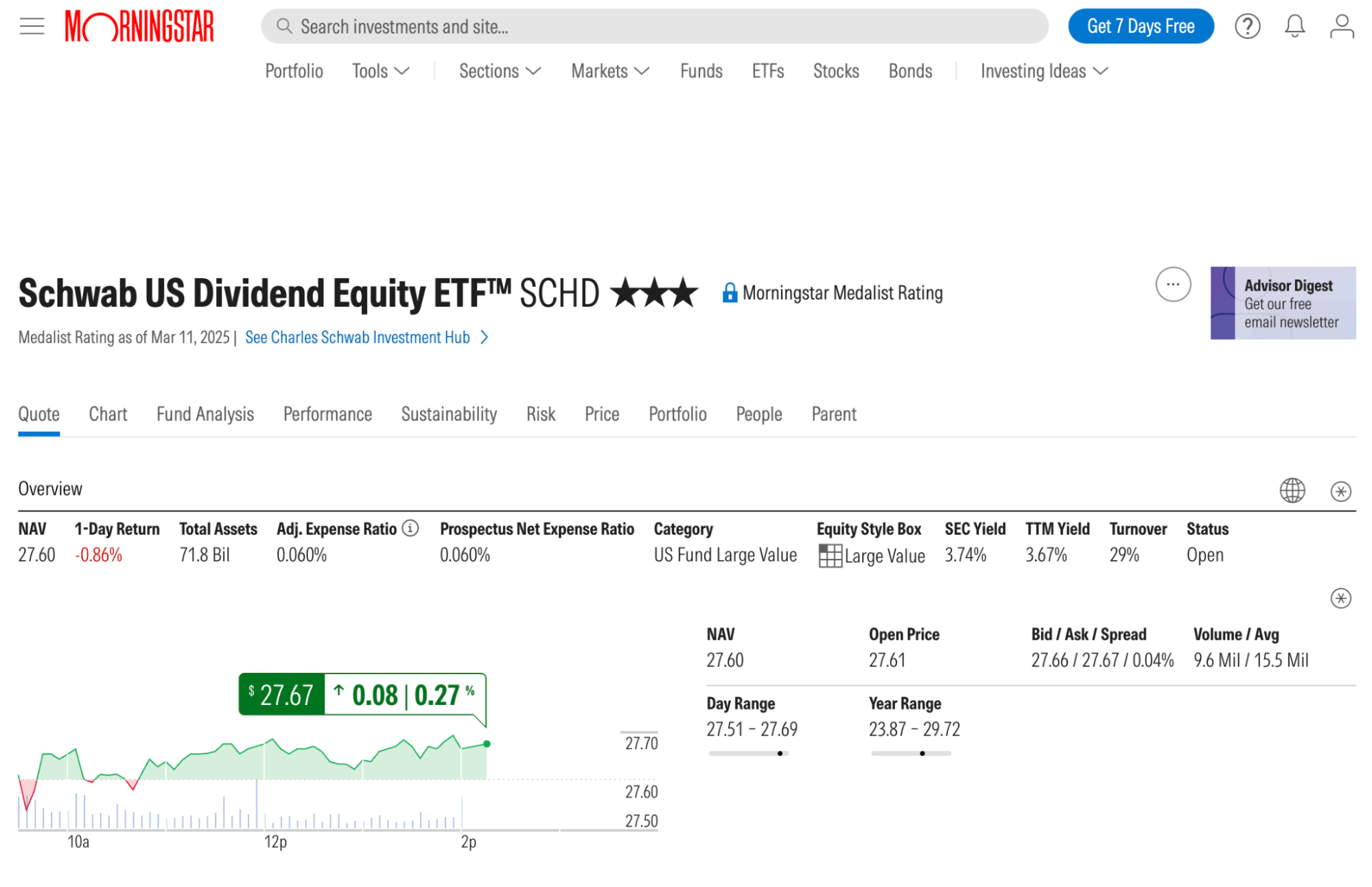This screenshot has width=1372, height=887.
Task: Click Get 7 Days Free button
Action: click(x=1140, y=26)
